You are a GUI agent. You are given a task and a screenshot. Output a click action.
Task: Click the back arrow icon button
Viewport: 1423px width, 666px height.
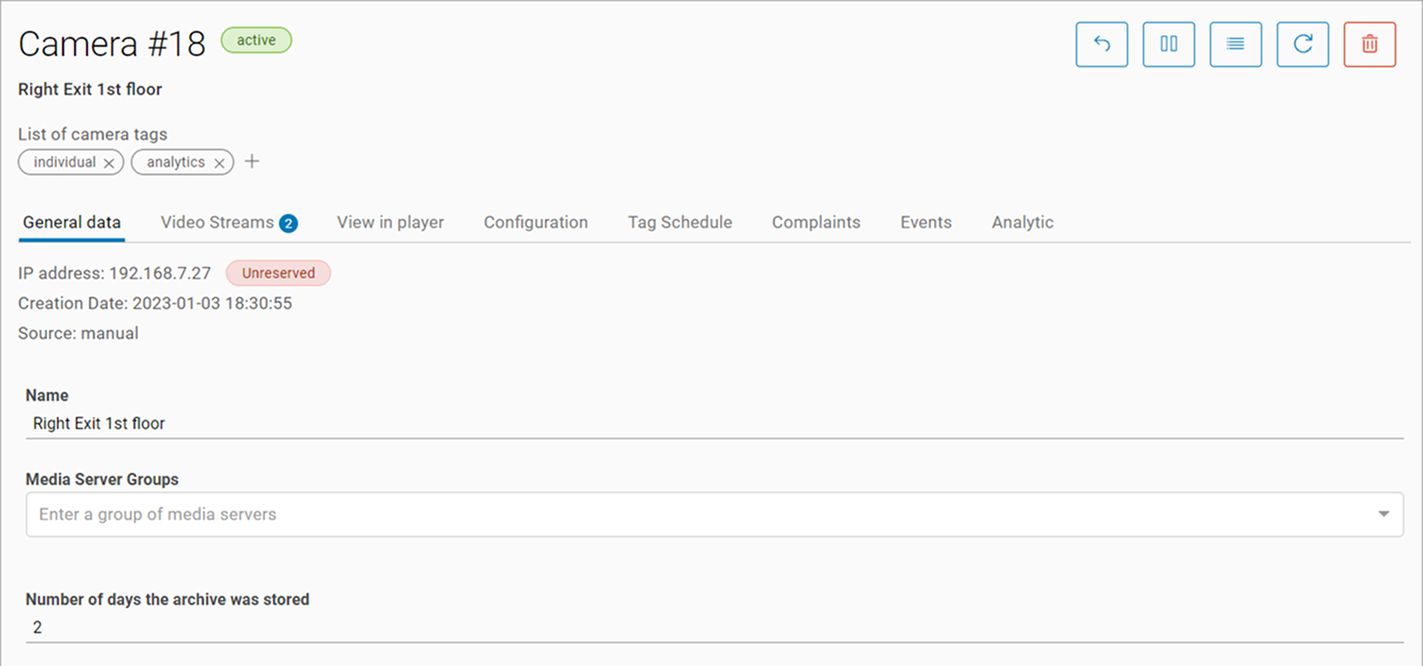coord(1101,45)
